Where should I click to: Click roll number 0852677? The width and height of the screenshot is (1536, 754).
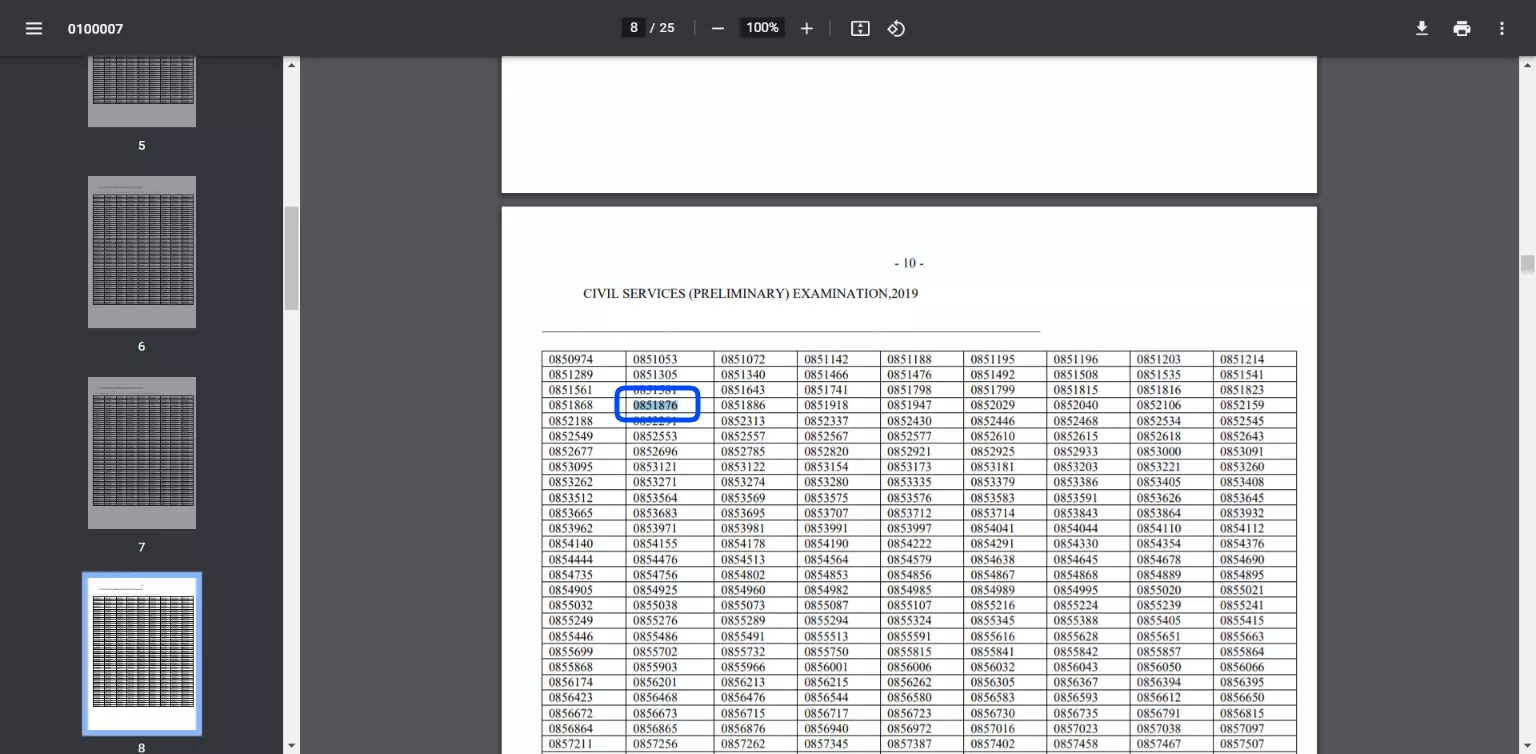(571, 452)
